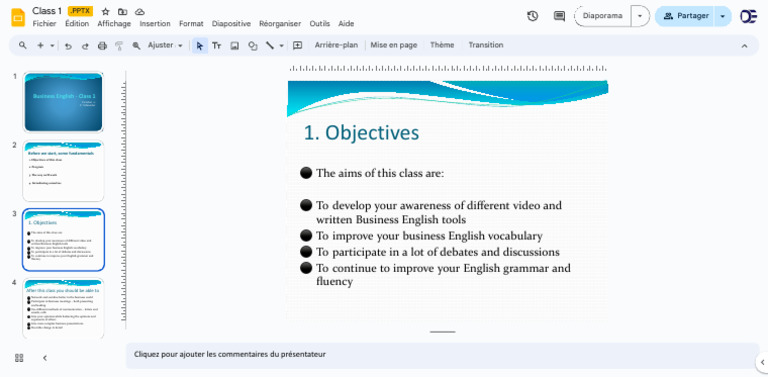Open Arrière-plan settings

336,45
